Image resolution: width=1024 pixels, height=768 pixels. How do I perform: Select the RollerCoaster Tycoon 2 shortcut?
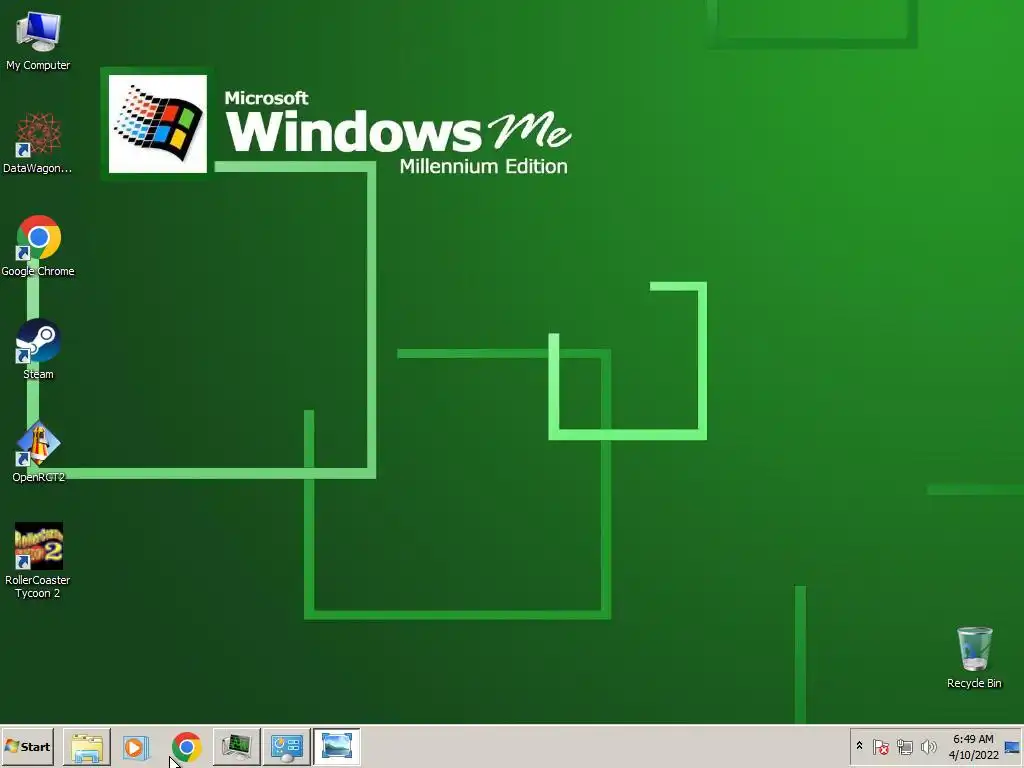(38, 560)
